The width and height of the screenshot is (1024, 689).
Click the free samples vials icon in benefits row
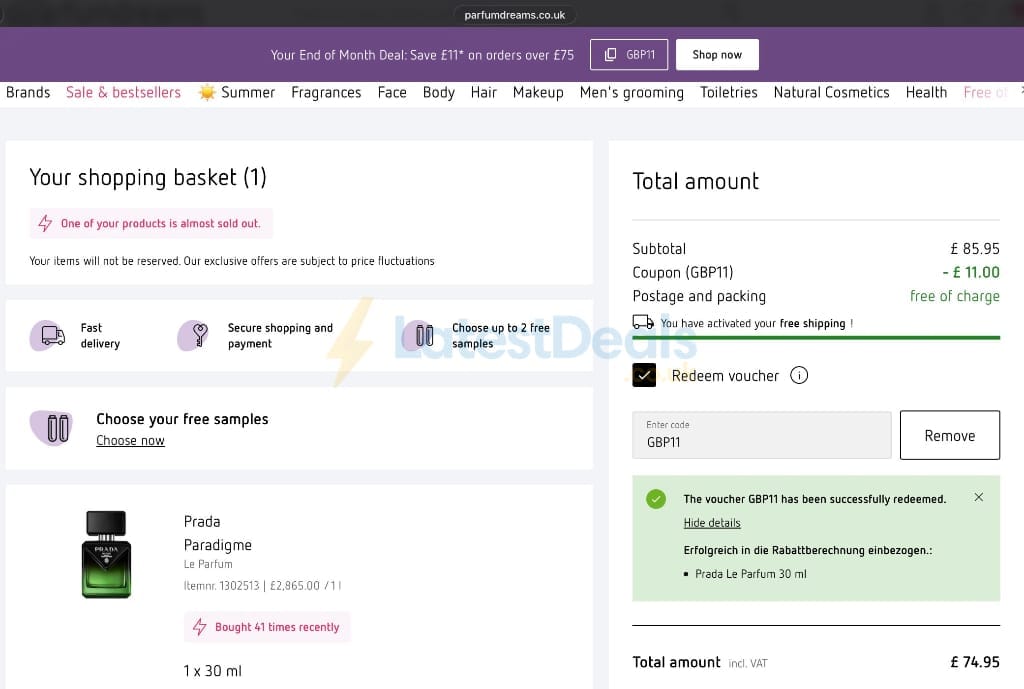coord(420,336)
